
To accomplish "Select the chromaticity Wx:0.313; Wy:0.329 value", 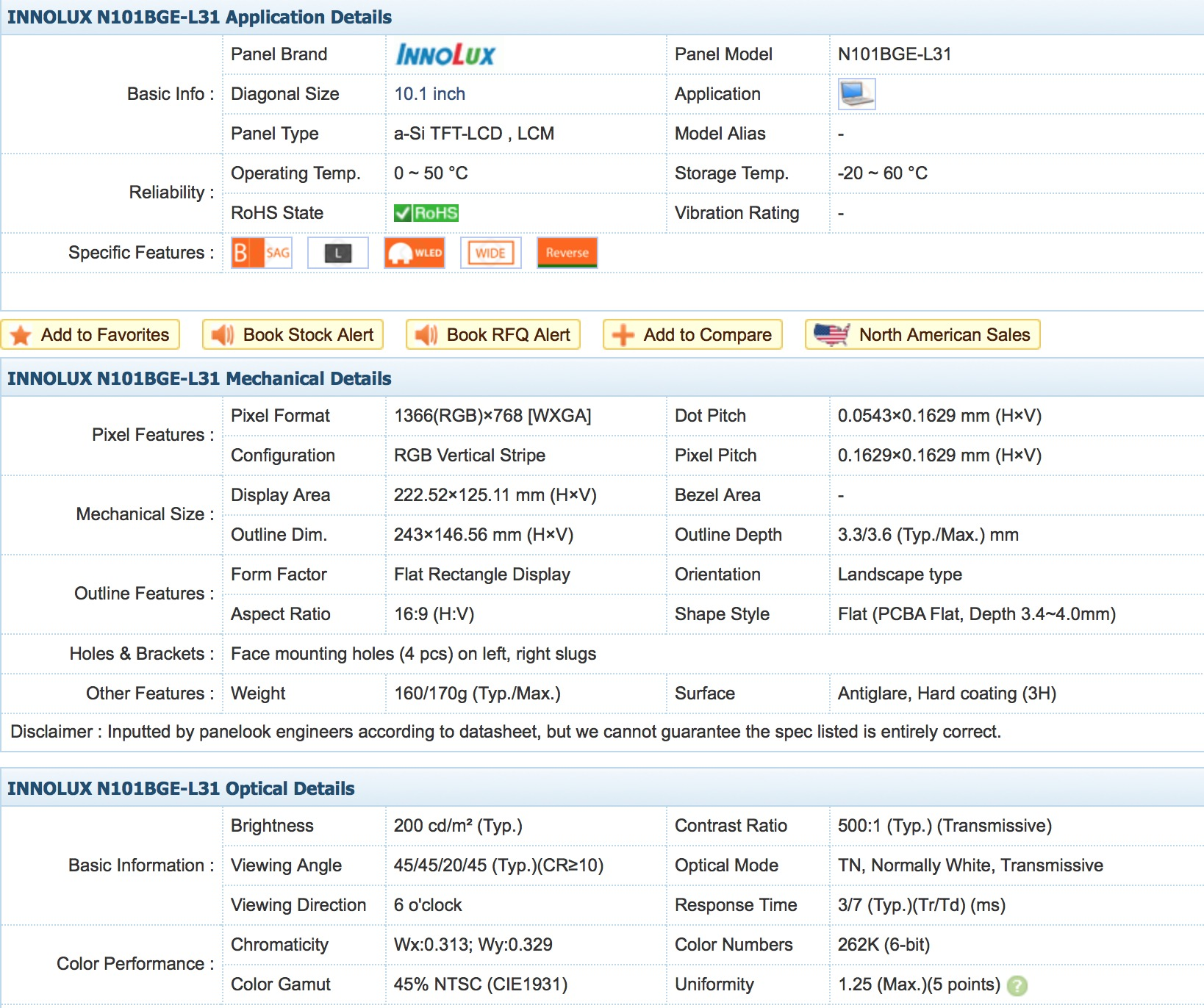I will coord(473,945).
